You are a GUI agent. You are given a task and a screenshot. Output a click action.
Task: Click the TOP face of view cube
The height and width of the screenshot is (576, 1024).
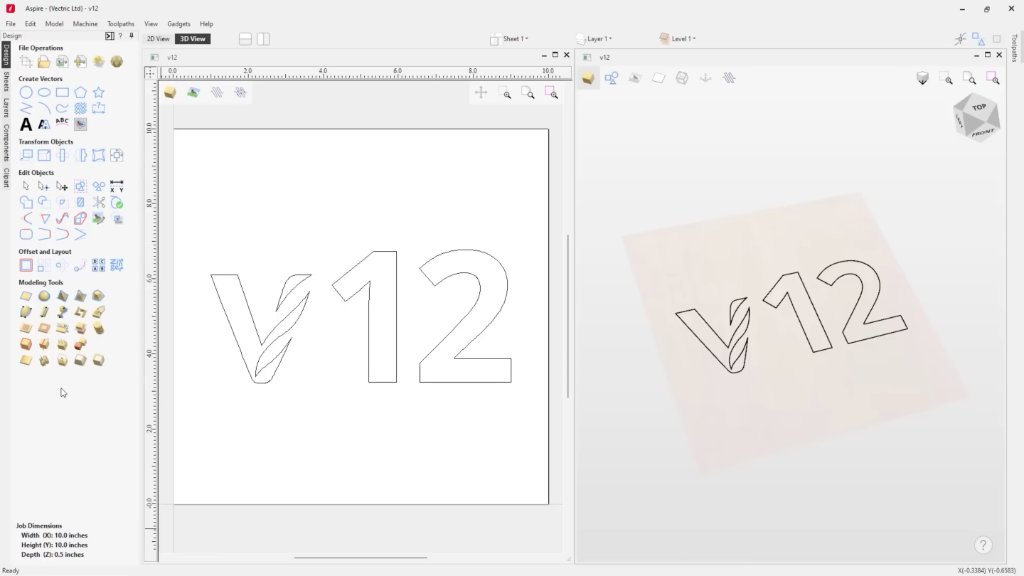tap(978, 107)
